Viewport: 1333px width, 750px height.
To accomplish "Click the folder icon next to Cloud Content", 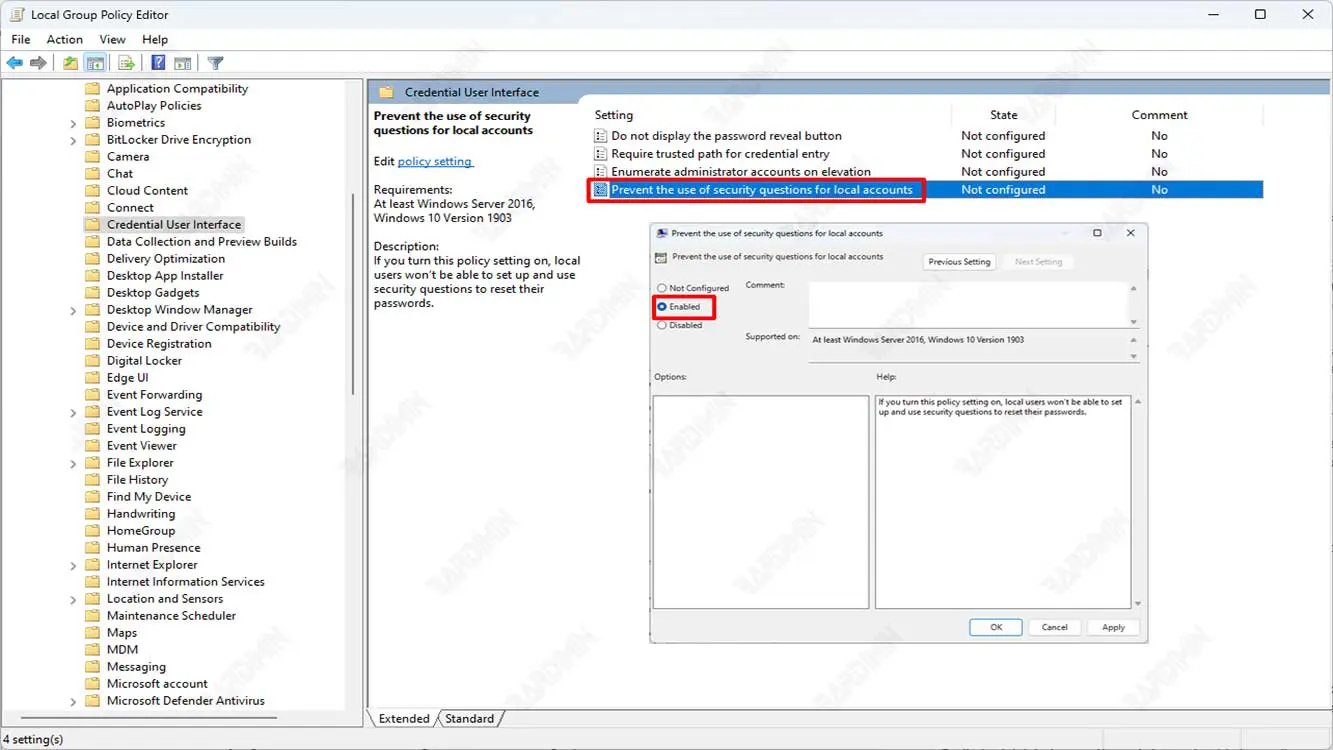I will click(x=92, y=191).
